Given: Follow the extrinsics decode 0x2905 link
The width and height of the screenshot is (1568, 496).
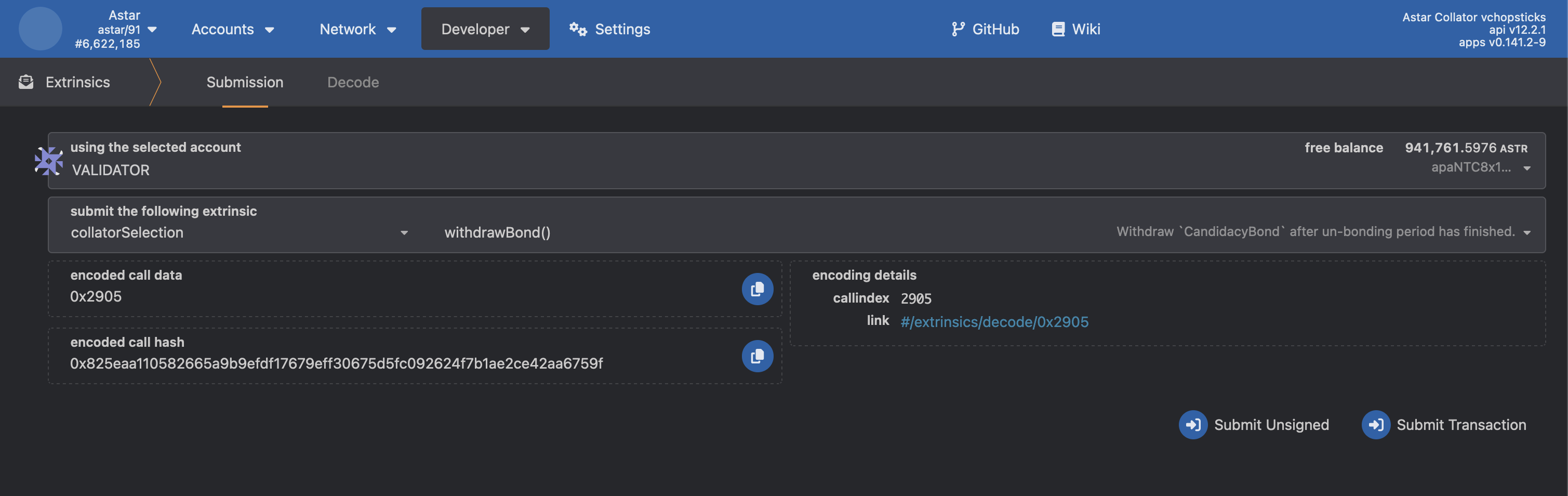Looking at the screenshot, I should pos(993,322).
